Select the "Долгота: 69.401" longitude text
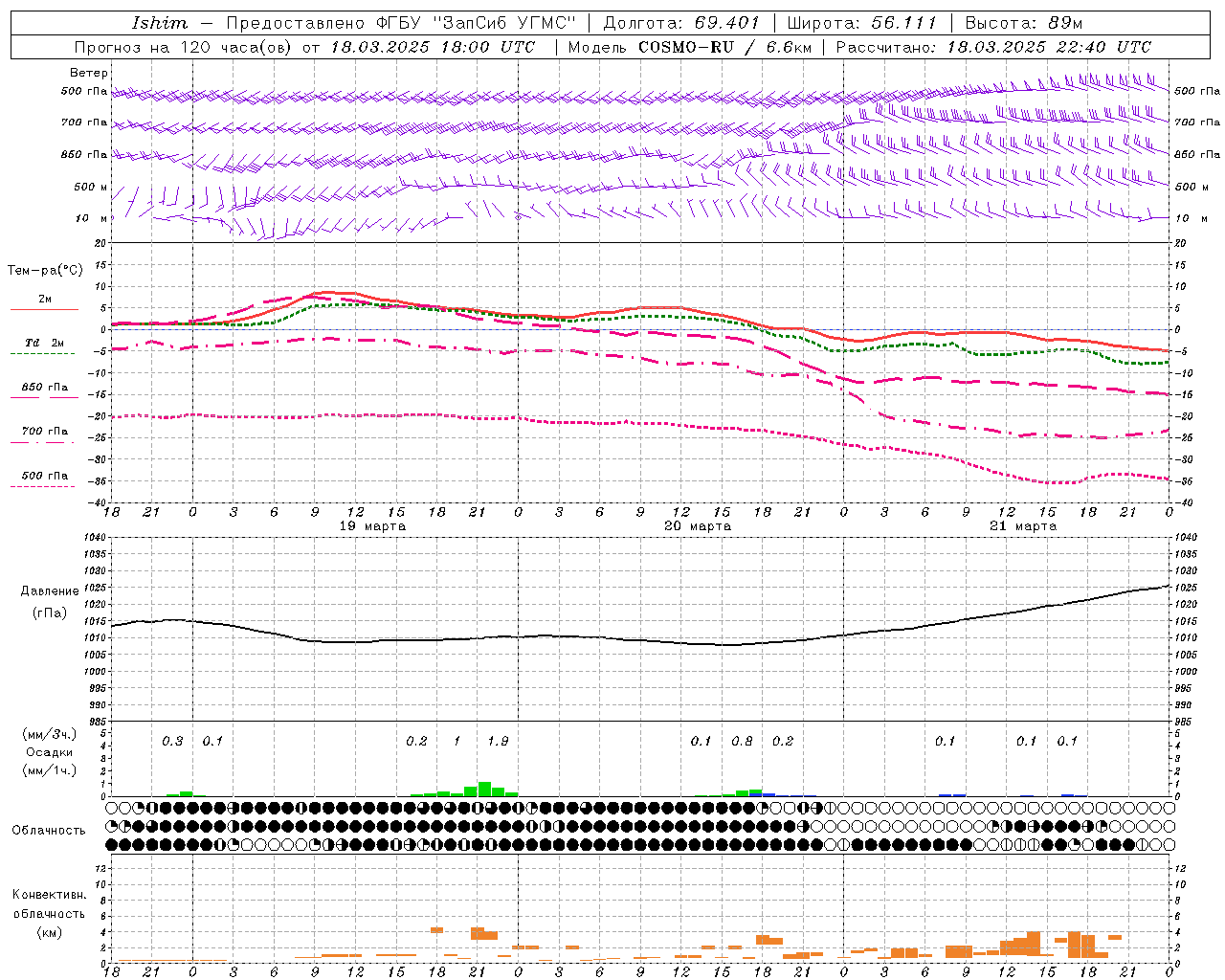Image resolution: width=1225 pixels, height=980 pixels. click(x=681, y=23)
